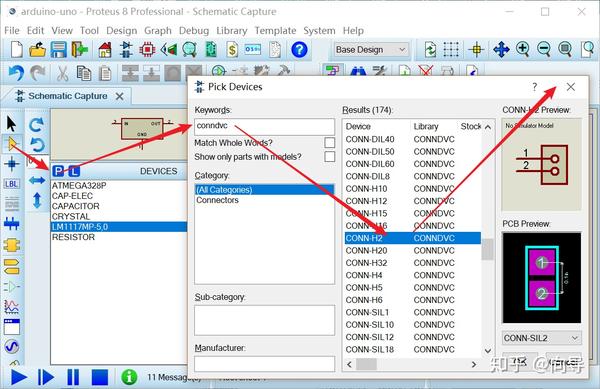Open the Home page icon
600x389 pixels.
105,50
